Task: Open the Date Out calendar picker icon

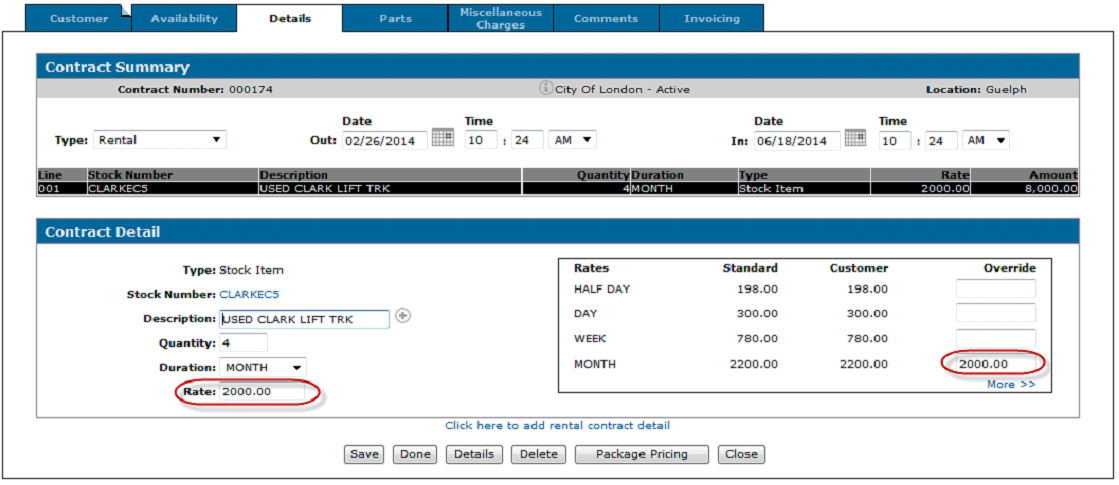Action: pyautogui.click(x=442, y=139)
